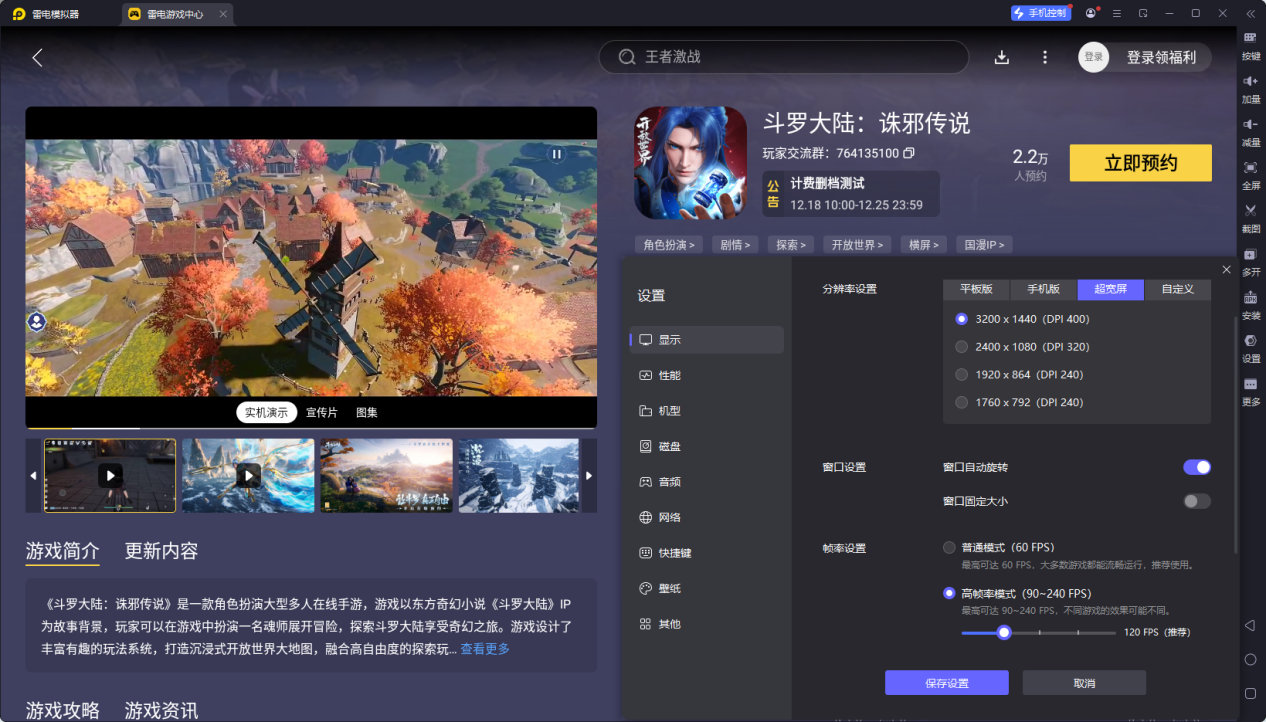Open the key mapping (按键) icon
Screen dimensions: 1266x722
click(1250, 38)
